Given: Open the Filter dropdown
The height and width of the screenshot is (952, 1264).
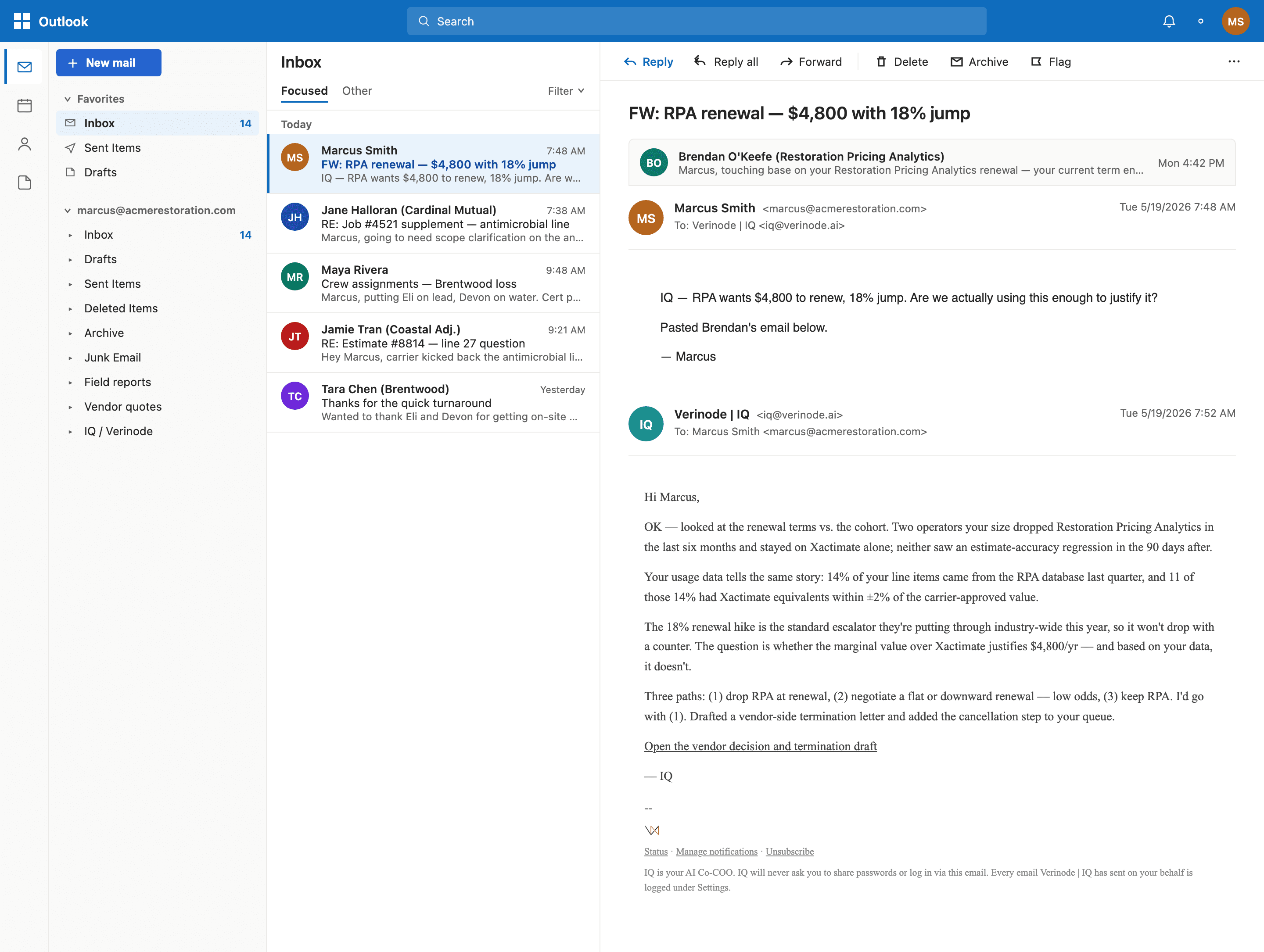Looking at the screenshot, I should click(x=566, y=91).
